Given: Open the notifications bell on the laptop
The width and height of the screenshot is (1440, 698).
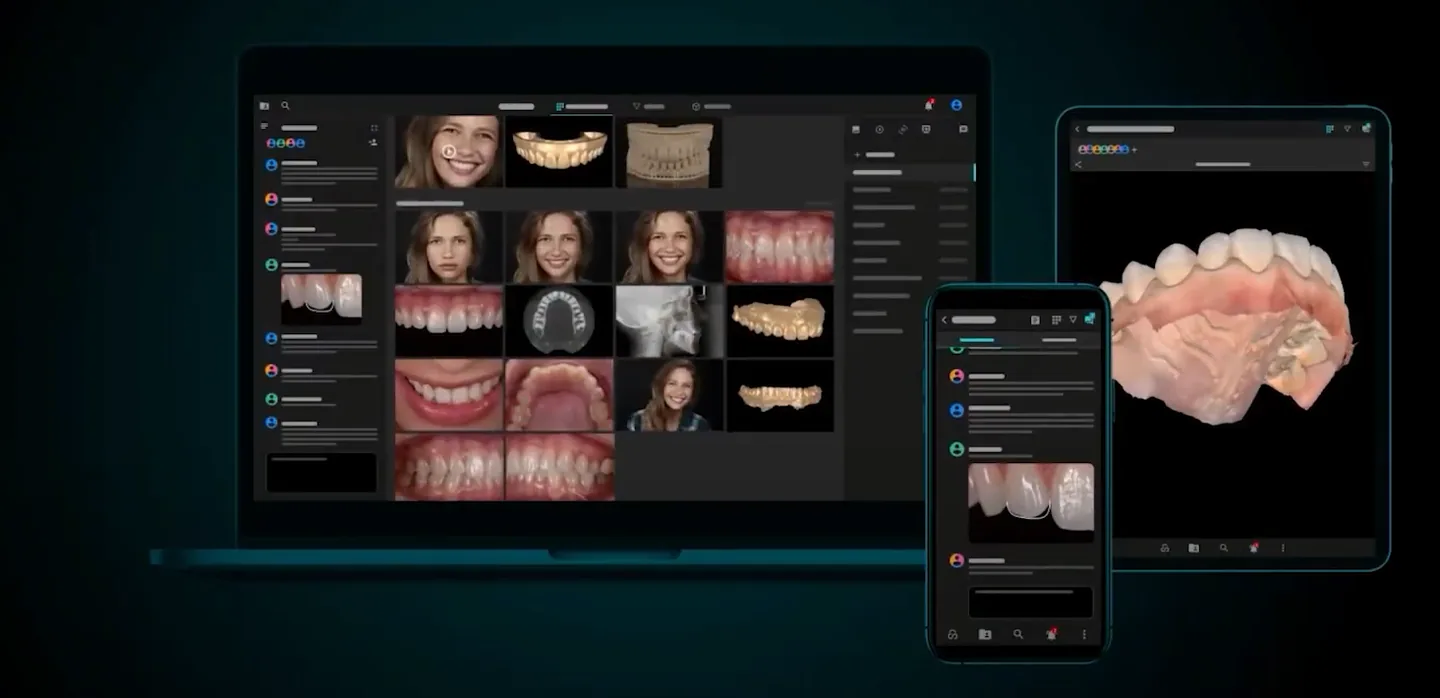Looking at the screenshot, I should [x=929, y=105].
